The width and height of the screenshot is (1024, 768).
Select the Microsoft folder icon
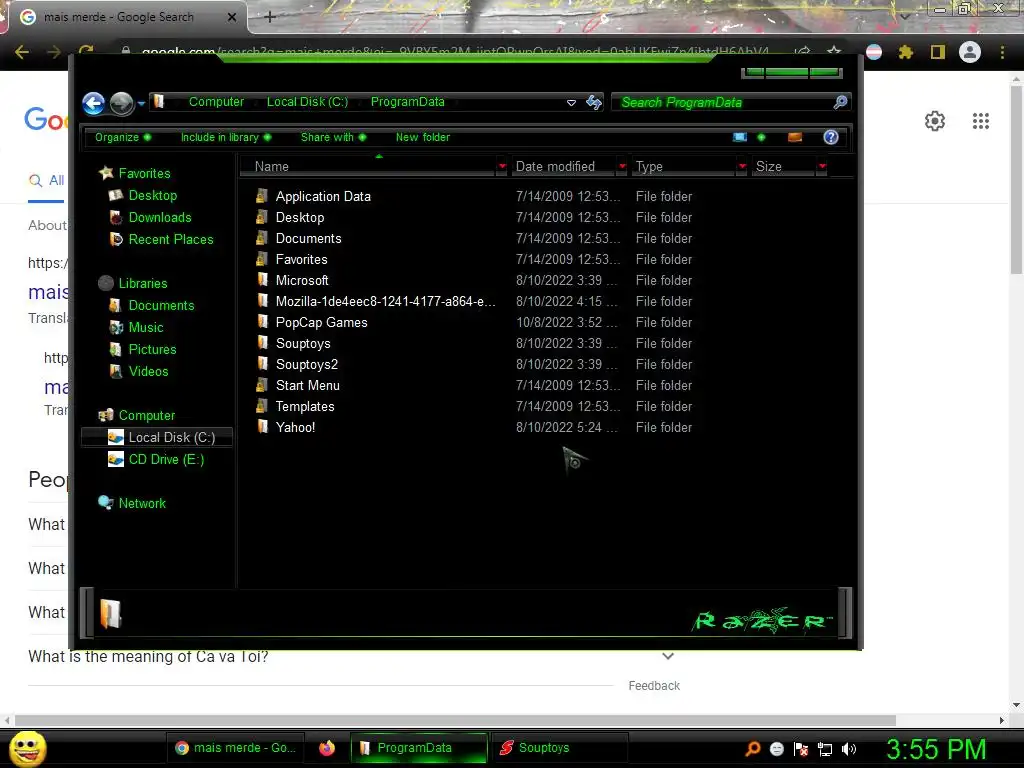[x=262, y=280]
